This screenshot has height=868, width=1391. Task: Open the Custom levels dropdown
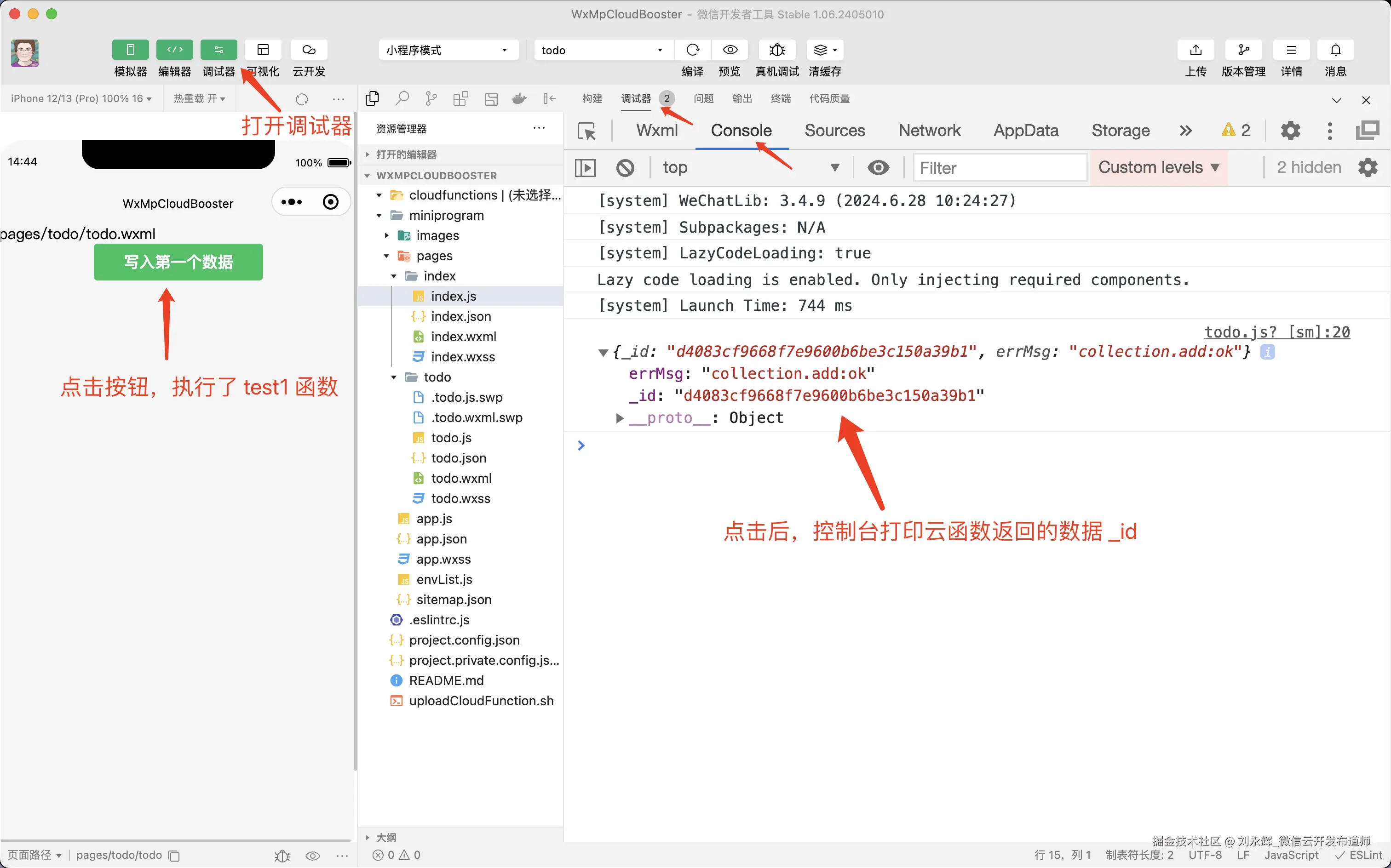[1158, 168]
